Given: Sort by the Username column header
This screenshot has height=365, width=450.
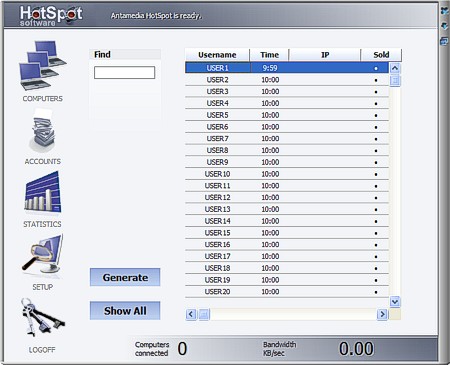Looking at the screenshot, I should point(217,55).
